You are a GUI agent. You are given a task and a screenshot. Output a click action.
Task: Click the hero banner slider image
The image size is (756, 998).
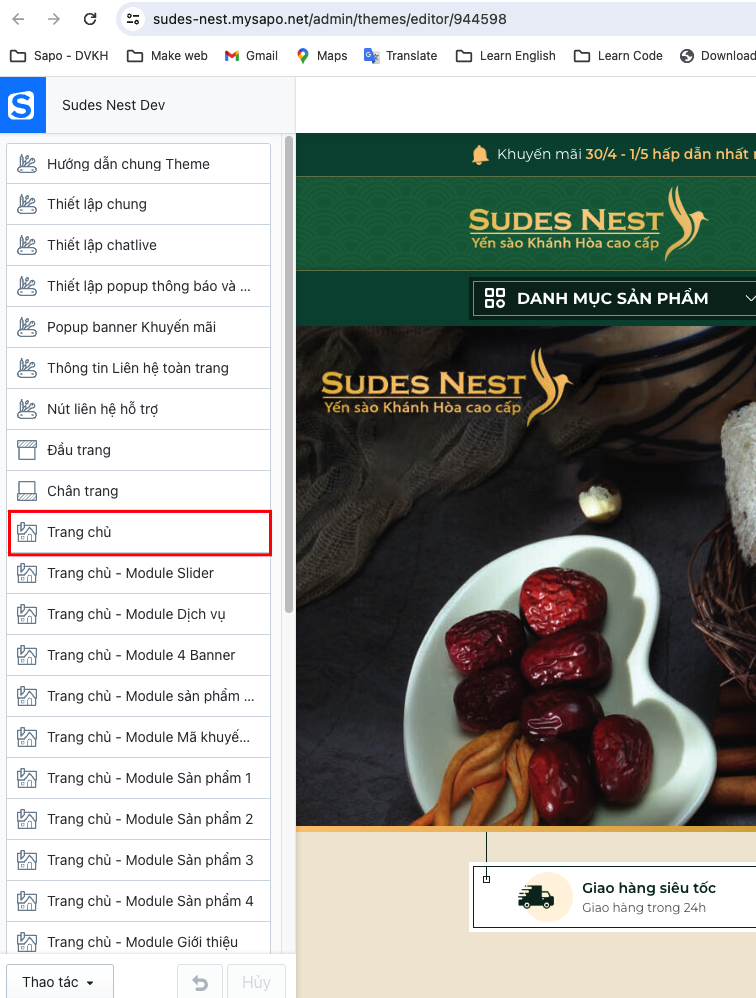coord(526,576)
